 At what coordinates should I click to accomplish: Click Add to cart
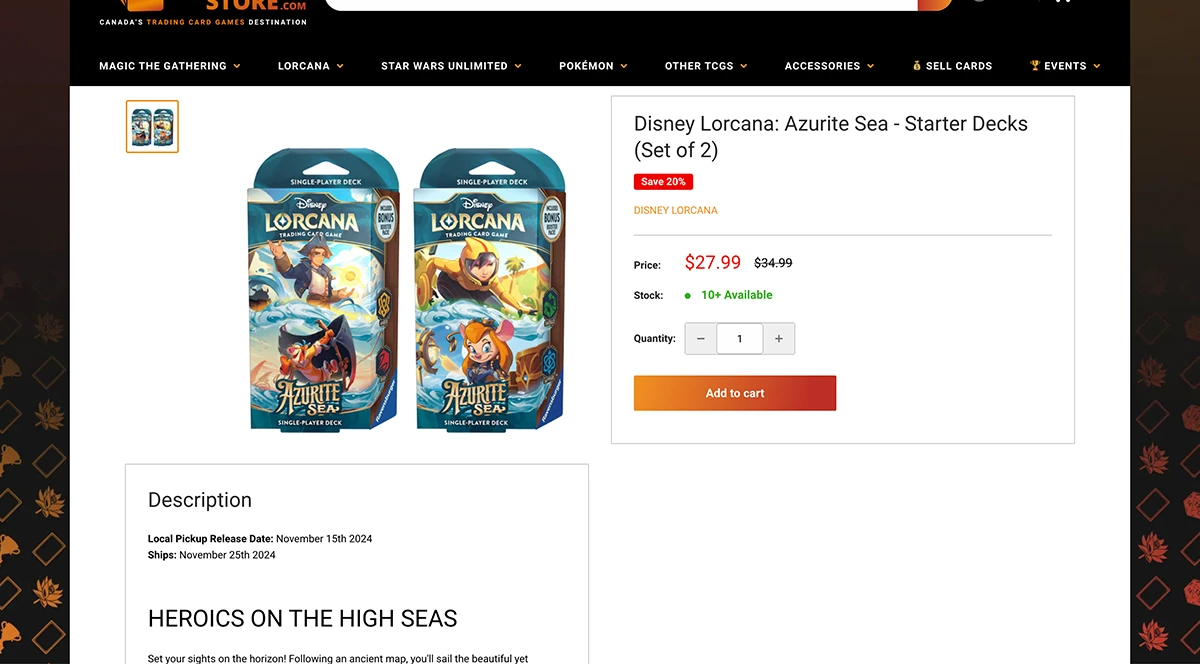pos(735,392)
